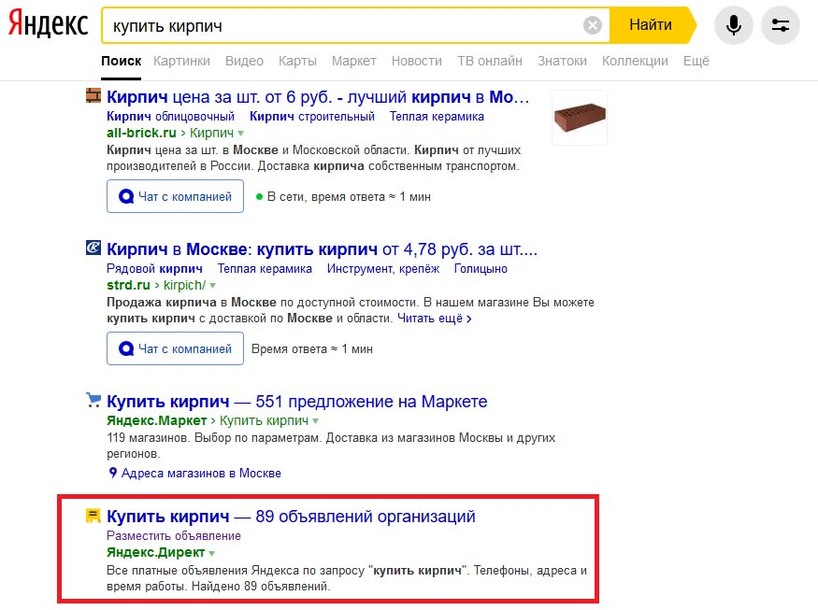Image resolution: width=818 pixels, height=610 pixels.
Task: Start Чат с компанией for strd.ru
Action: (x=175, y=349)
